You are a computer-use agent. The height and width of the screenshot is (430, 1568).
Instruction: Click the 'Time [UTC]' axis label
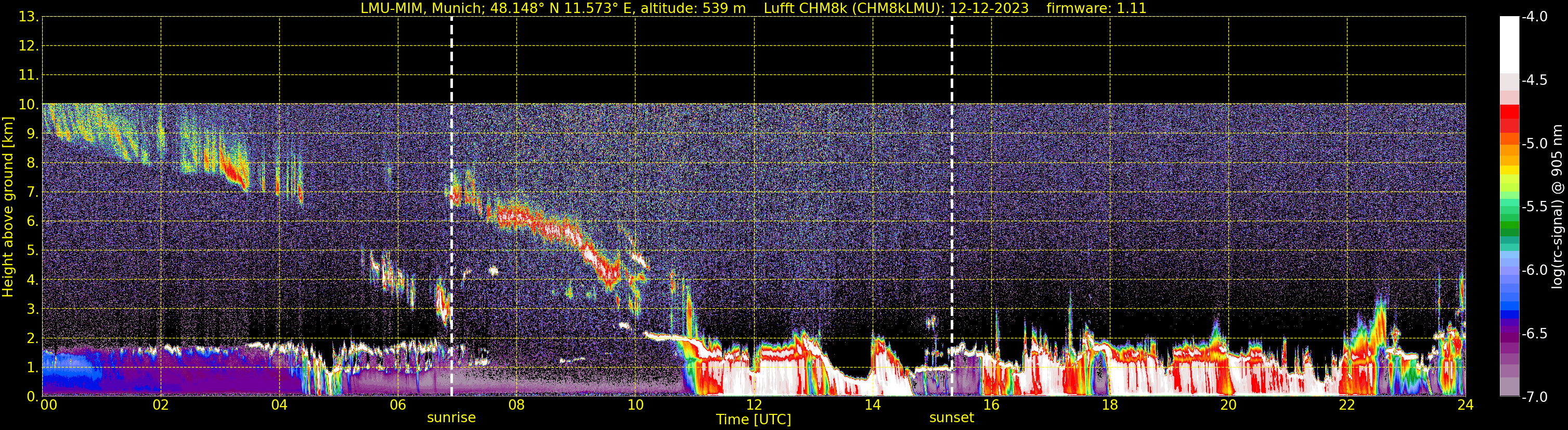(754, 420)
